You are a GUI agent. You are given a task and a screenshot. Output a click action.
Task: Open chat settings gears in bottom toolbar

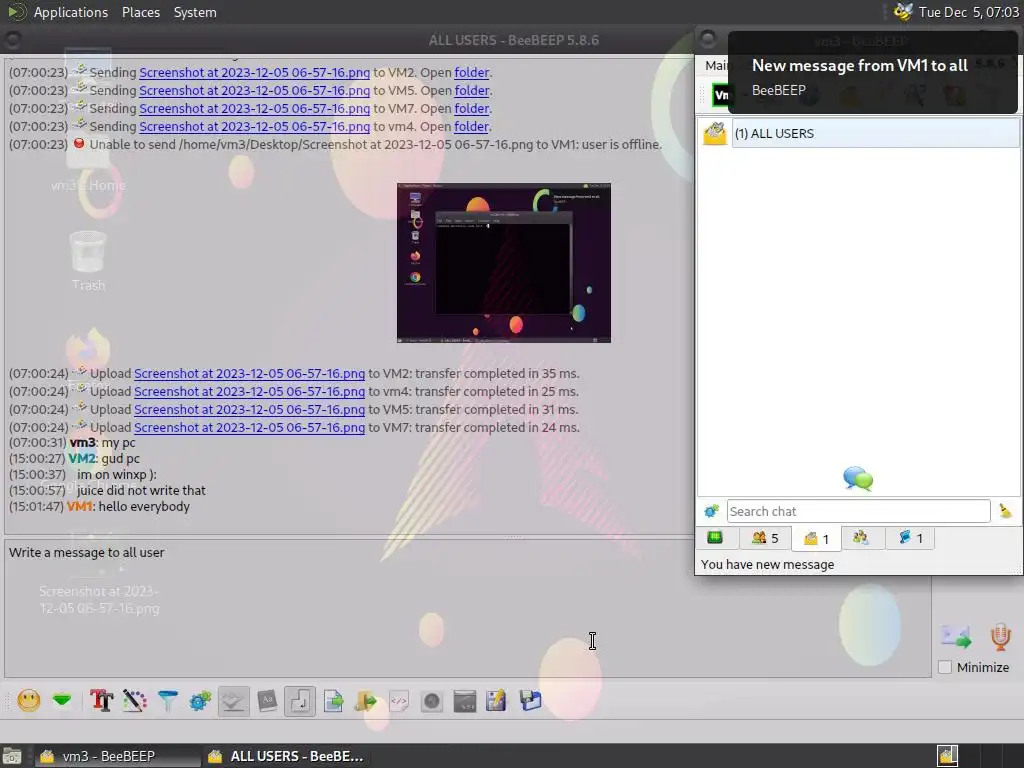[200, 701]
